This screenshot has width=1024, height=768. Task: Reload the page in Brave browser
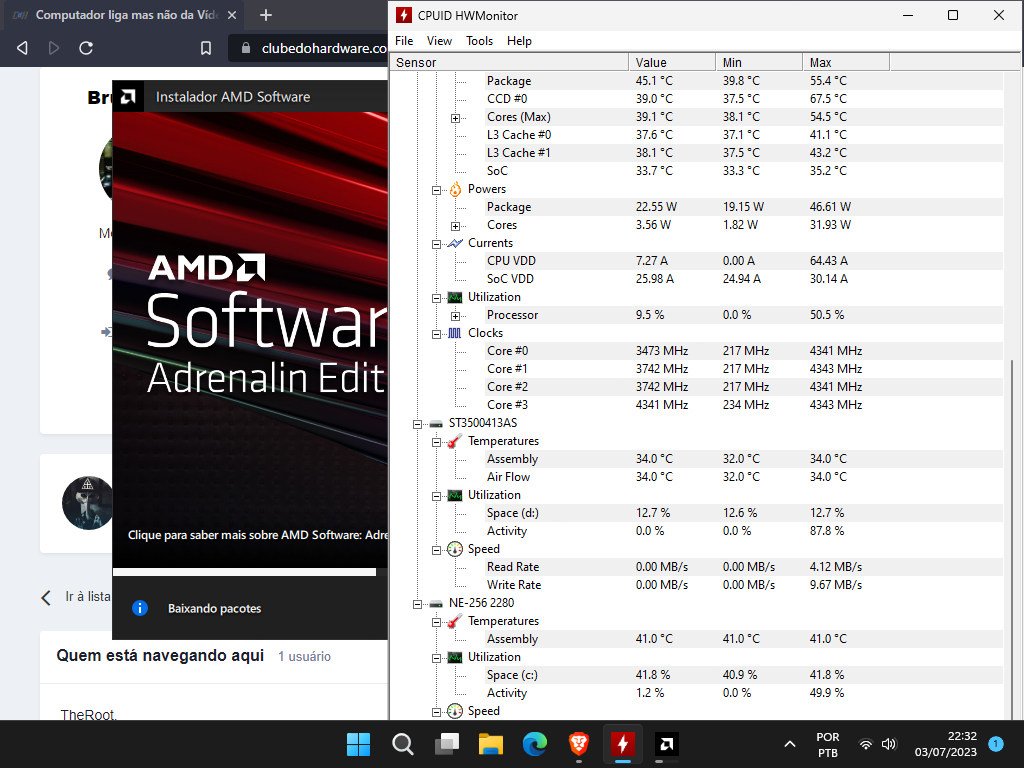[86, 48]
